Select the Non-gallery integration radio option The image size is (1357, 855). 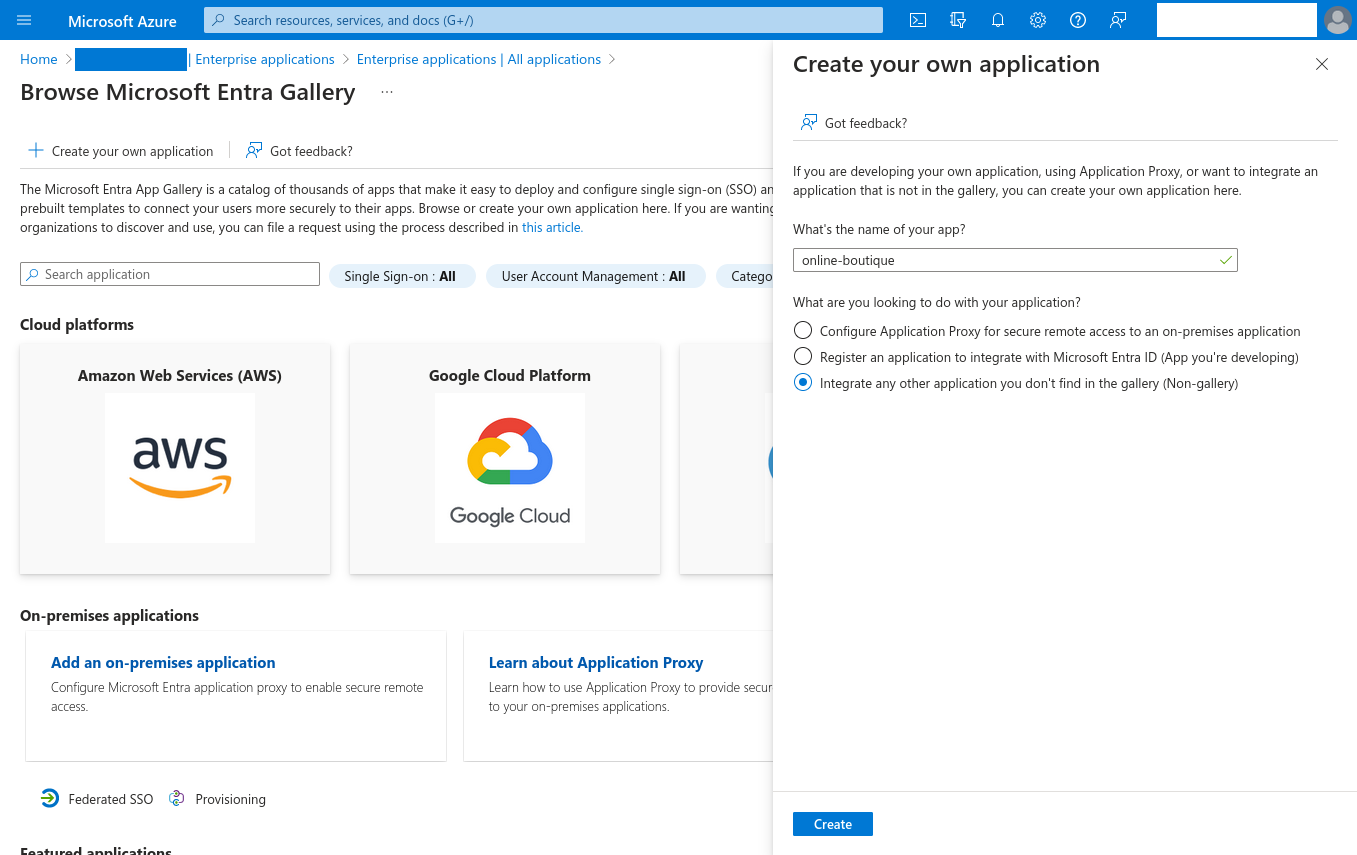[803, 382]
